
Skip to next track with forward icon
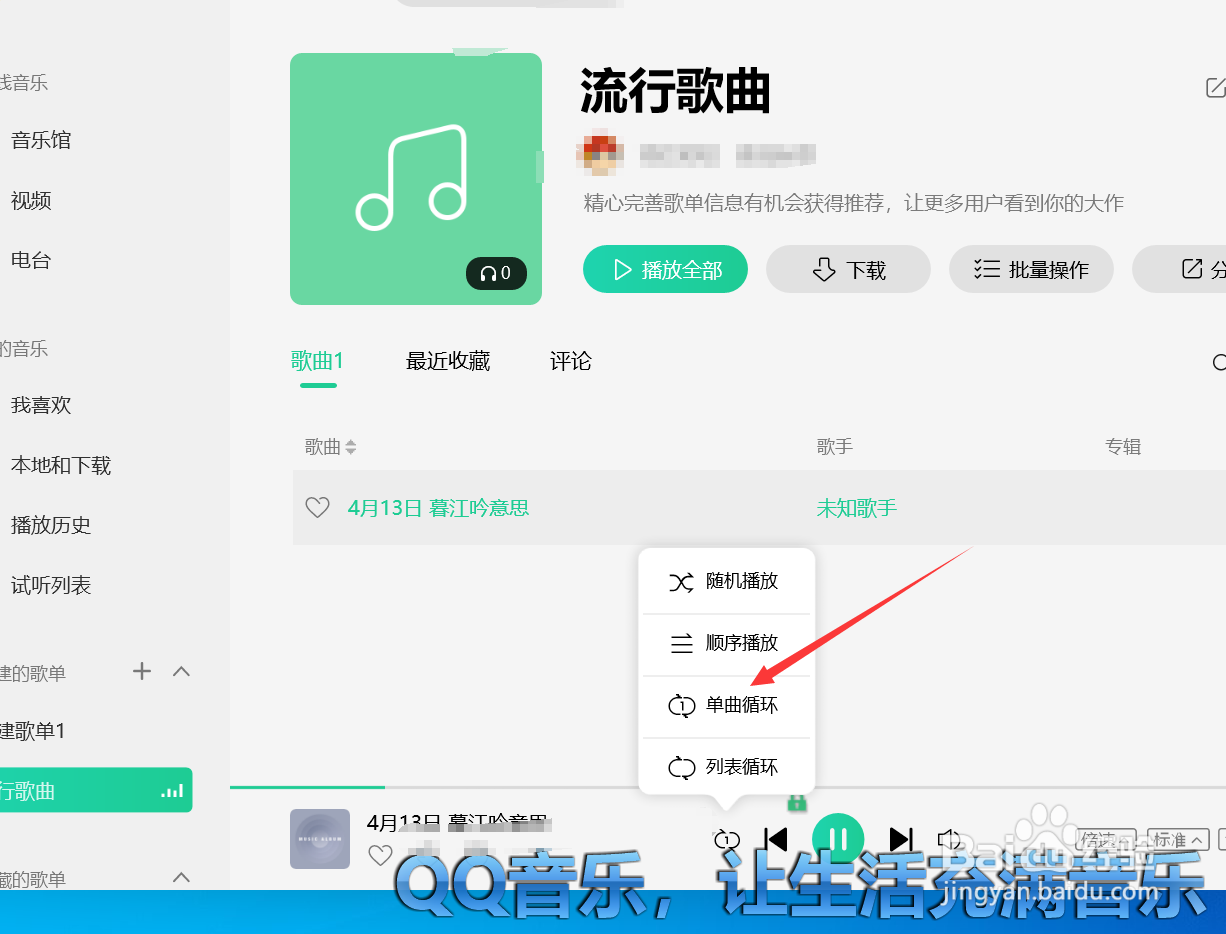coord(901,839)
